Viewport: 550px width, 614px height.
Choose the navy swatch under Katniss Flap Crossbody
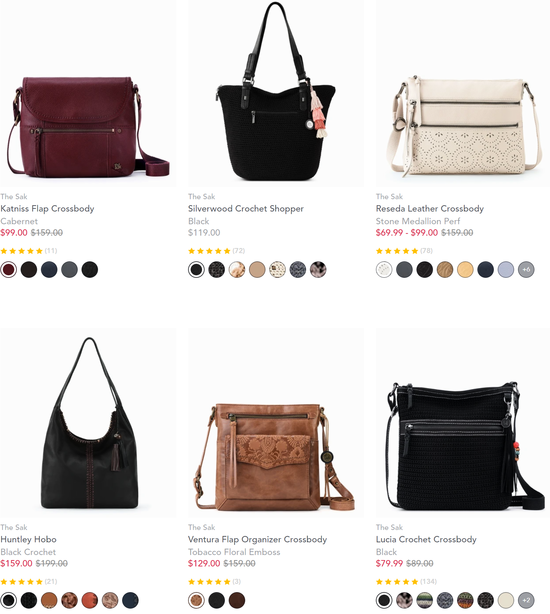point(49,269)
